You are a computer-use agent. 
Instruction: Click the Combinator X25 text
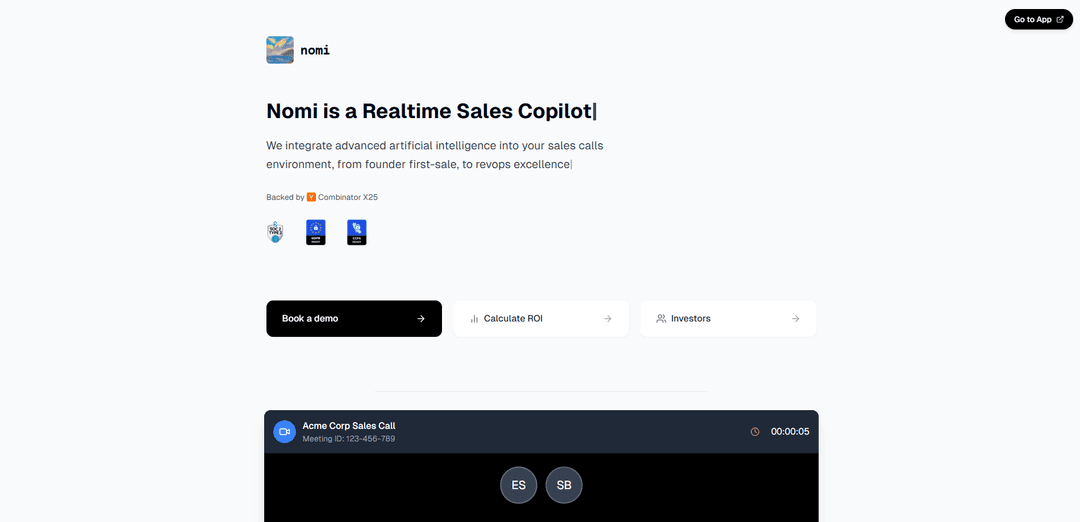(348, 197)
